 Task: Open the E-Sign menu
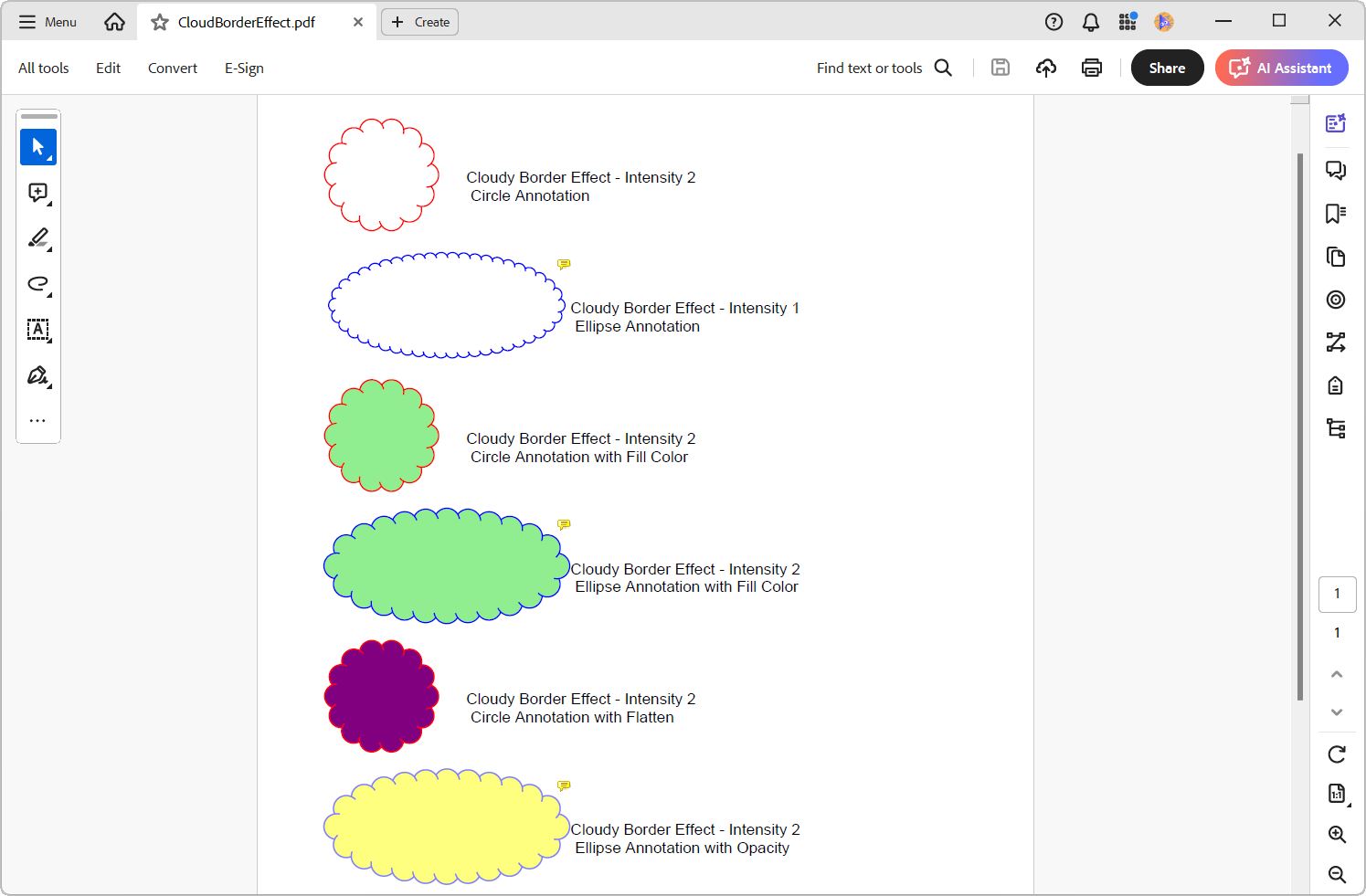(x=244, y=68)
